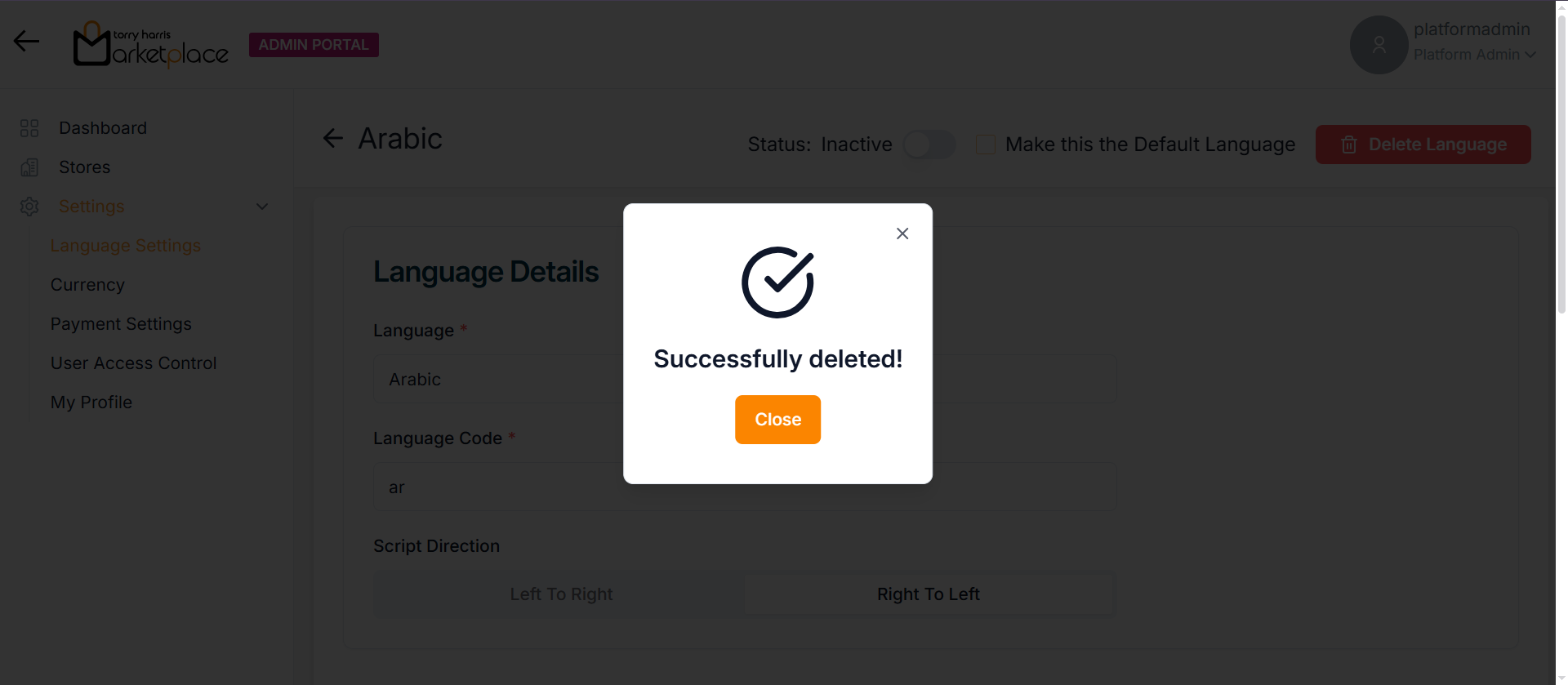Select Left To Right script direction
This screenshot has width=1568, height=685.
pyautogui.click(x=561, y=594)
